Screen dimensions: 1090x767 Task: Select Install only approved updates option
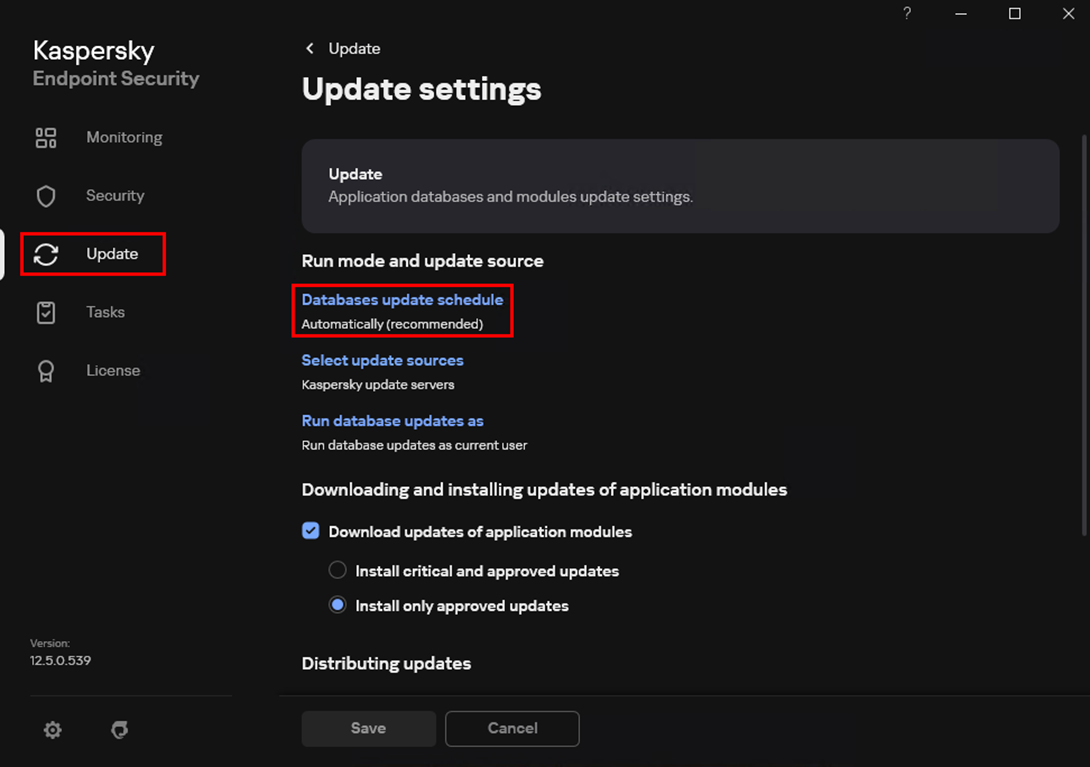pyautogui.click(x=338, y=606)
